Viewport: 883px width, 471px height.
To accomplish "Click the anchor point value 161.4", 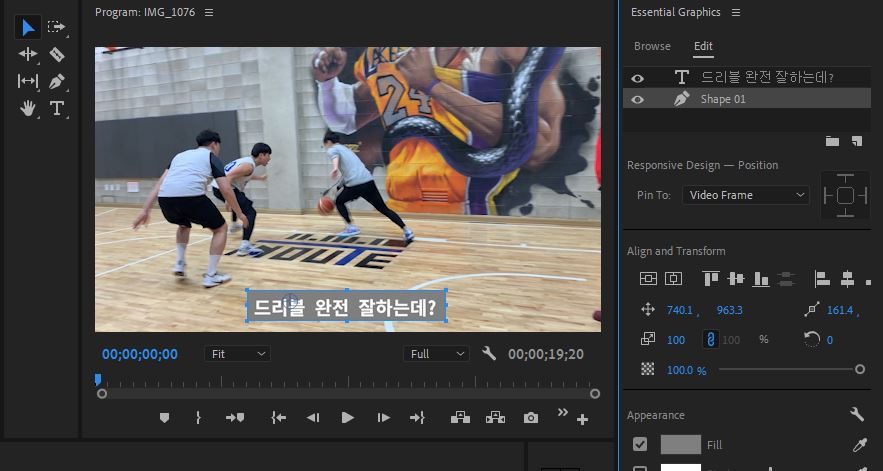I will pyautogui.click(x=840, y=310).
